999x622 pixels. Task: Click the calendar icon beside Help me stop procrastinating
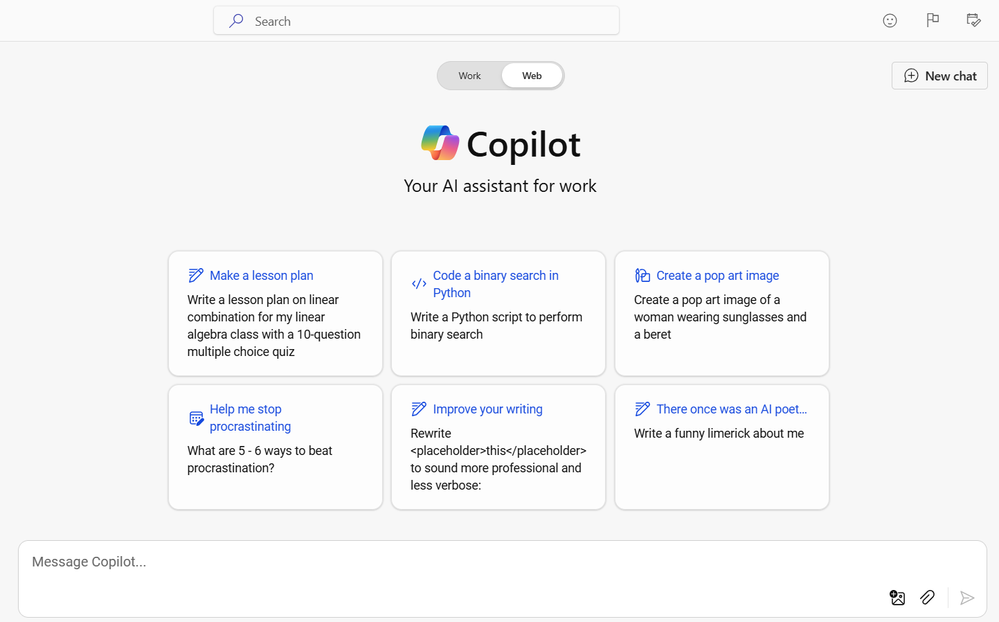(196, 418)
